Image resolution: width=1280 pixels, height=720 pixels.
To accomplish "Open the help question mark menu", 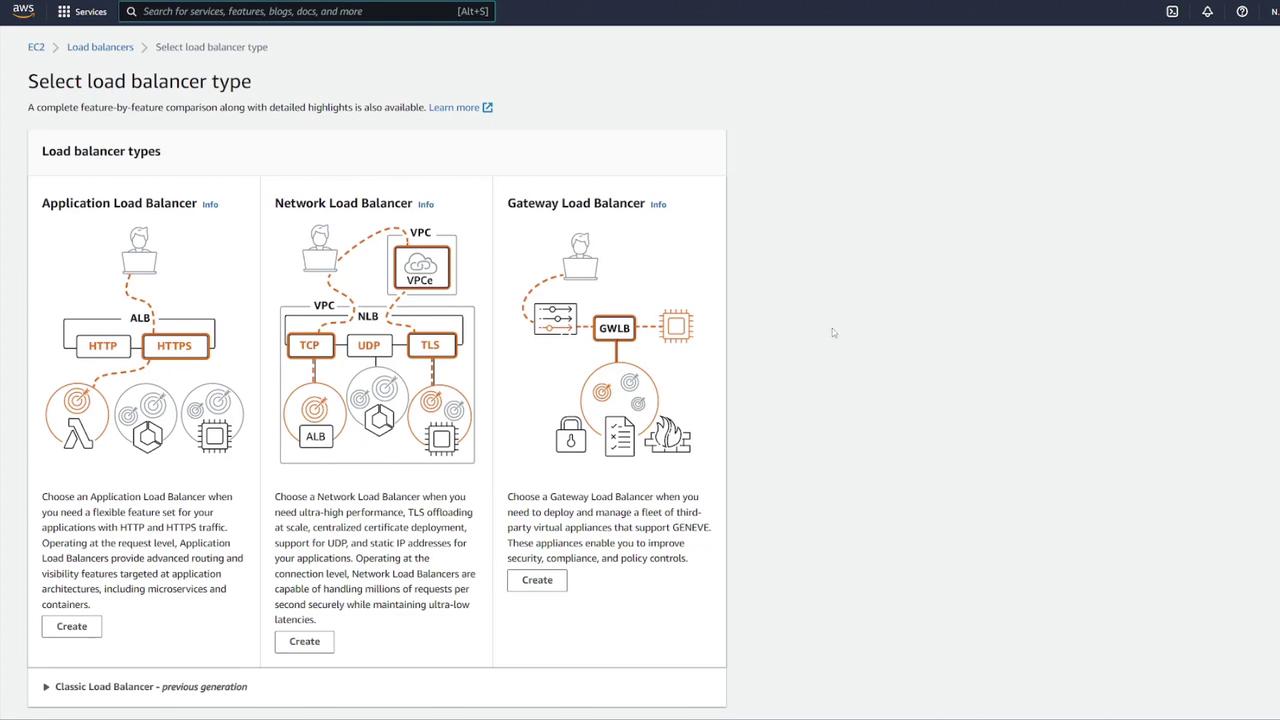I will coord(1242,12).
